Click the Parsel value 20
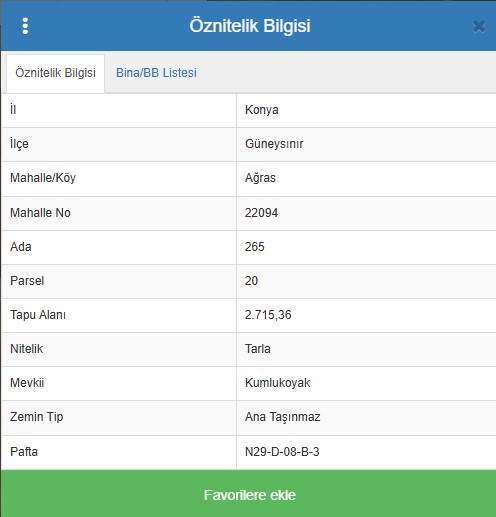This screenshot has width=496, height=517. (x=251, y=281)
